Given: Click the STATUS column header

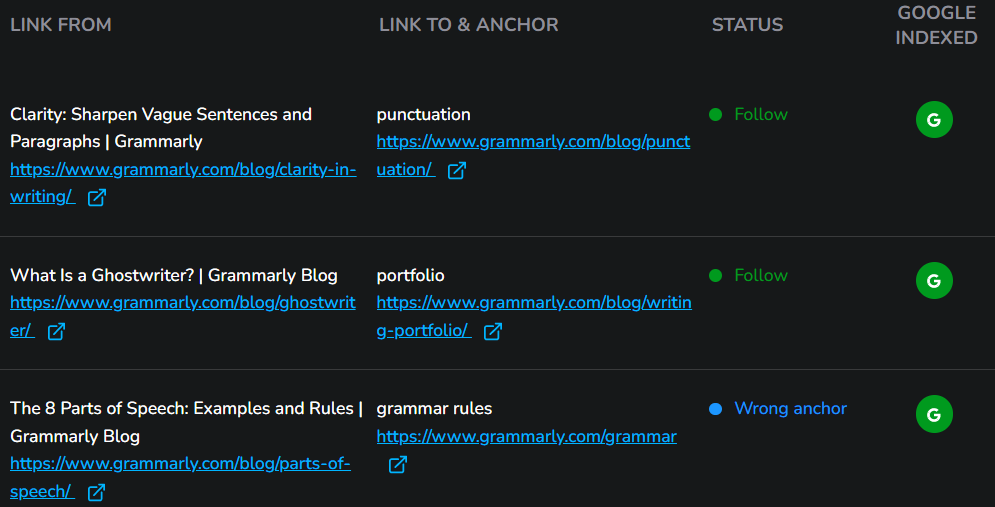Looking at the screenshot, I should (748, 25).
